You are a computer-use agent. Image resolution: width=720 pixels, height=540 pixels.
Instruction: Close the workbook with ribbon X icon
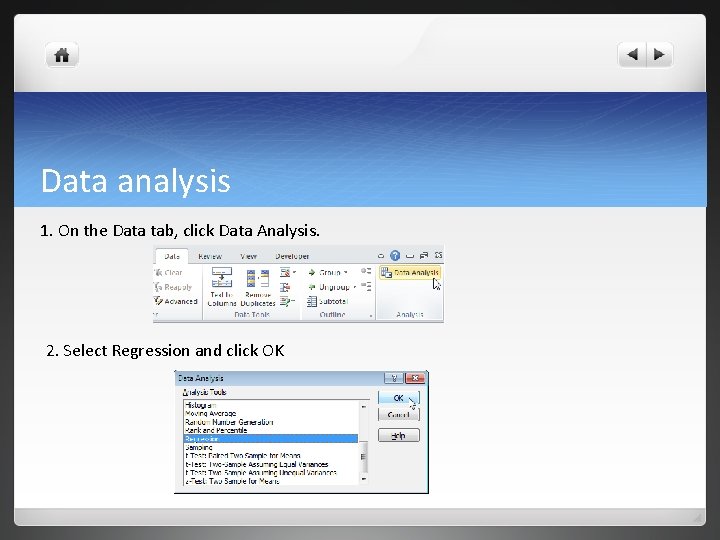(439, 255)
